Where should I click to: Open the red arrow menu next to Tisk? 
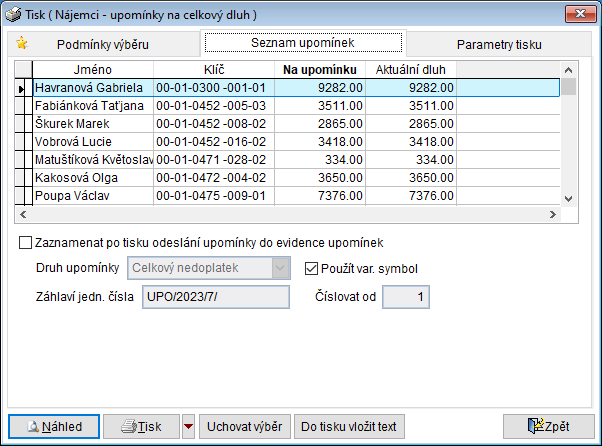point(189,427)
